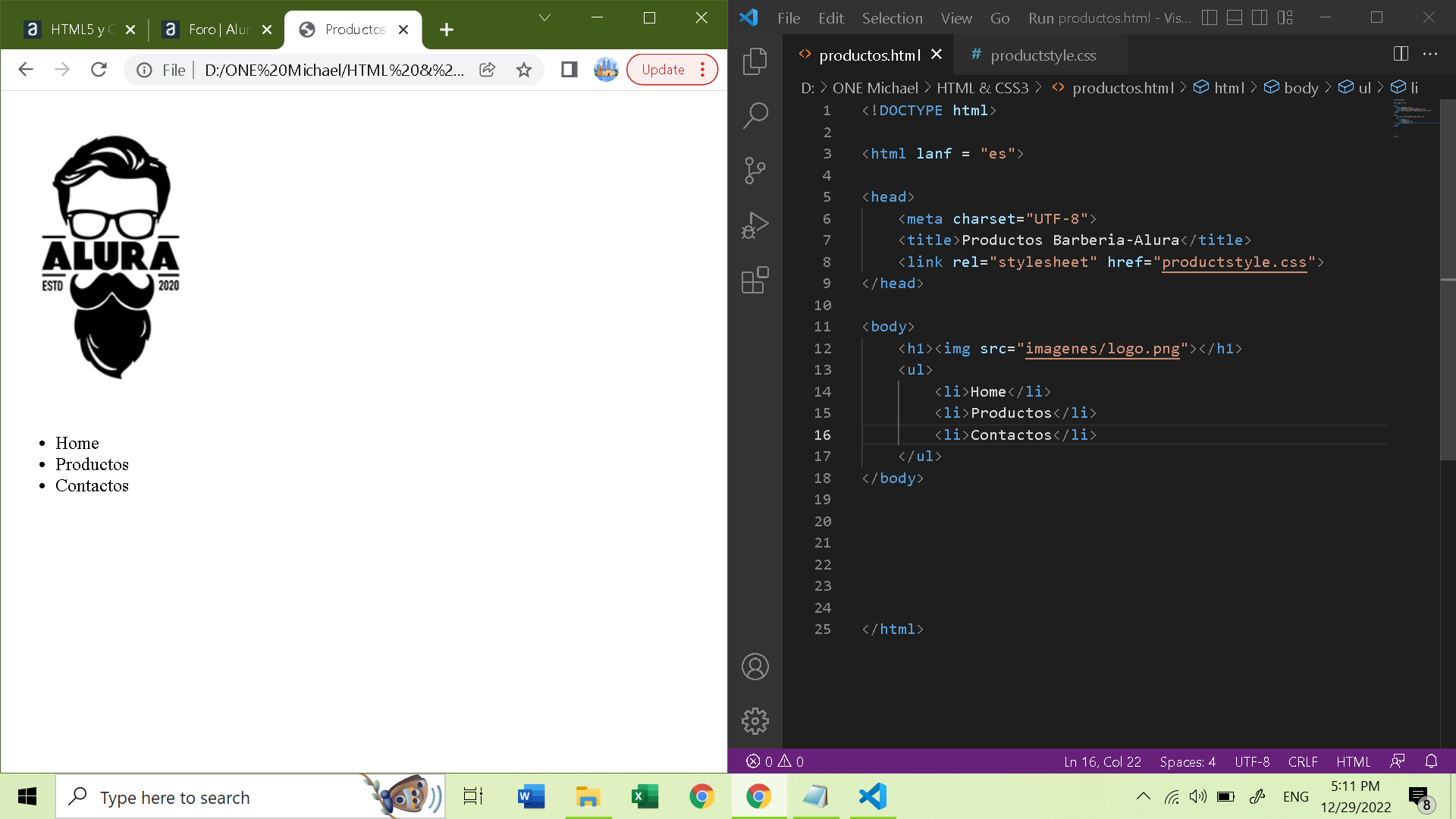Open the View menu in VS Code
The height and width of the screenshot is (819, 1456).
coord(956,18)
